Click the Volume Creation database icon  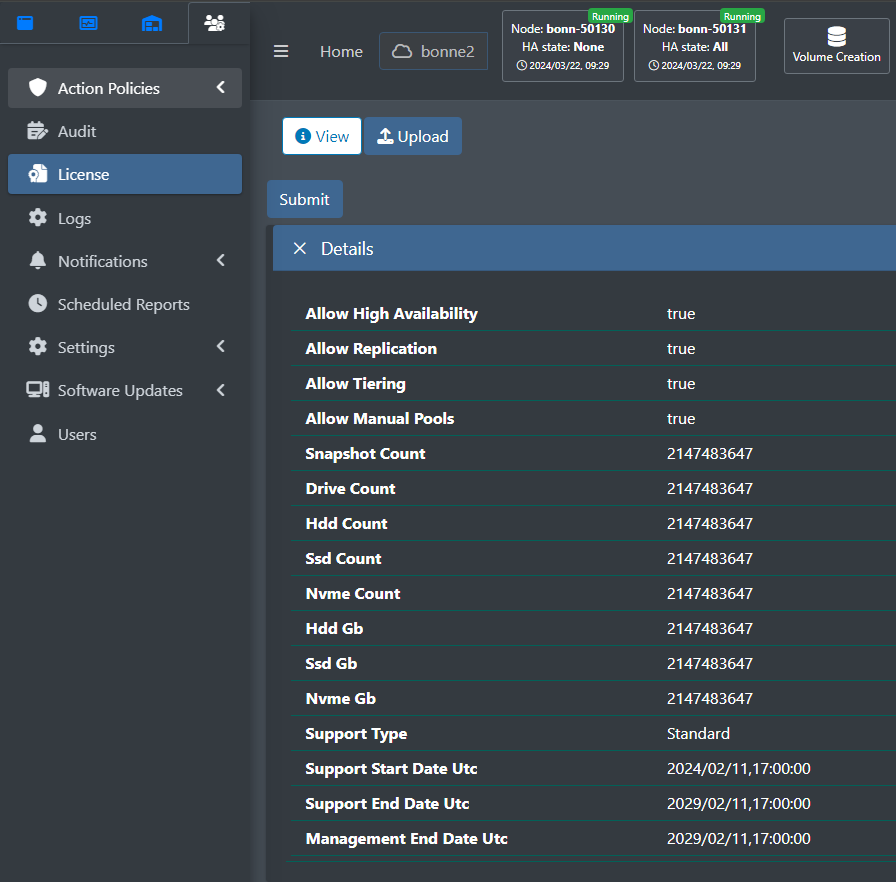(x=837, y=37)
